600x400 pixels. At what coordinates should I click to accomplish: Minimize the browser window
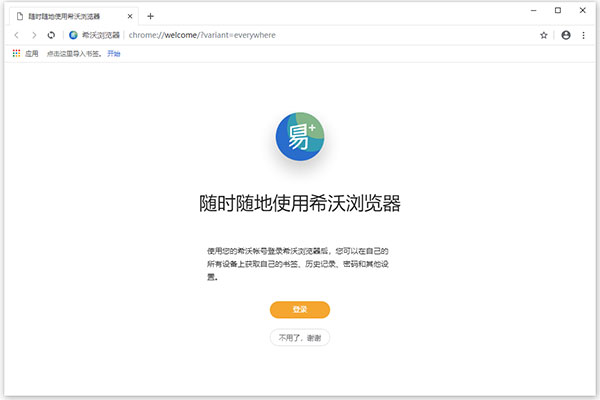tap(533, 11)
